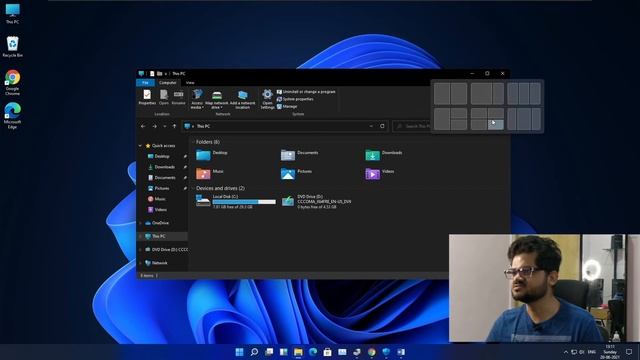
Task: Select DVD Drive in the navigation pane
Action: point(169,250)
